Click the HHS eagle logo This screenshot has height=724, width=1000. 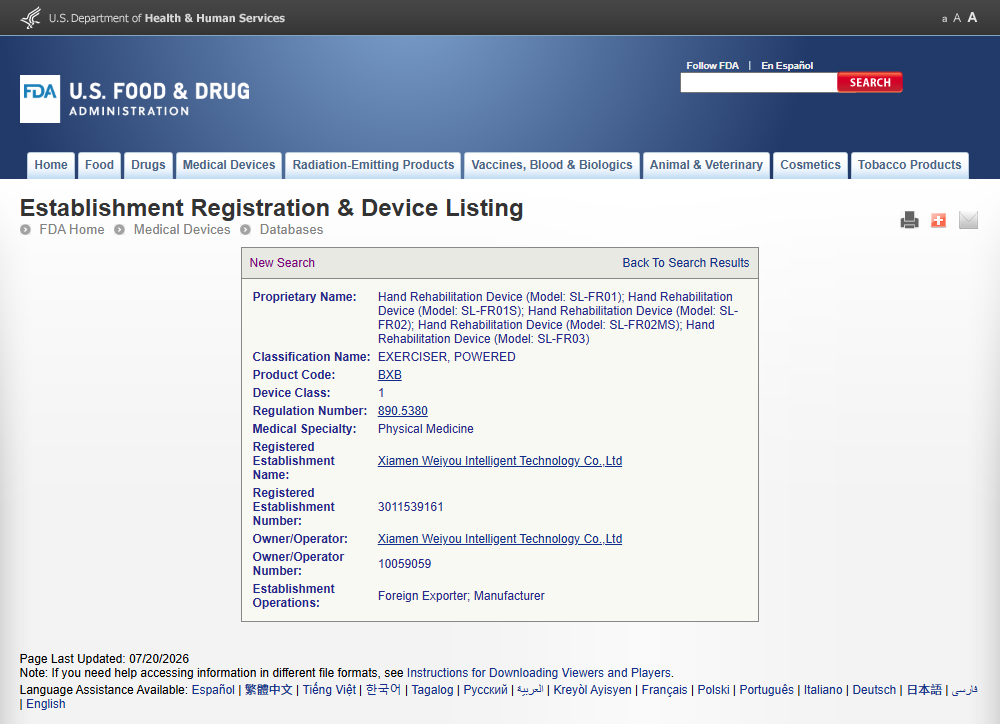(x=31, y=17)
